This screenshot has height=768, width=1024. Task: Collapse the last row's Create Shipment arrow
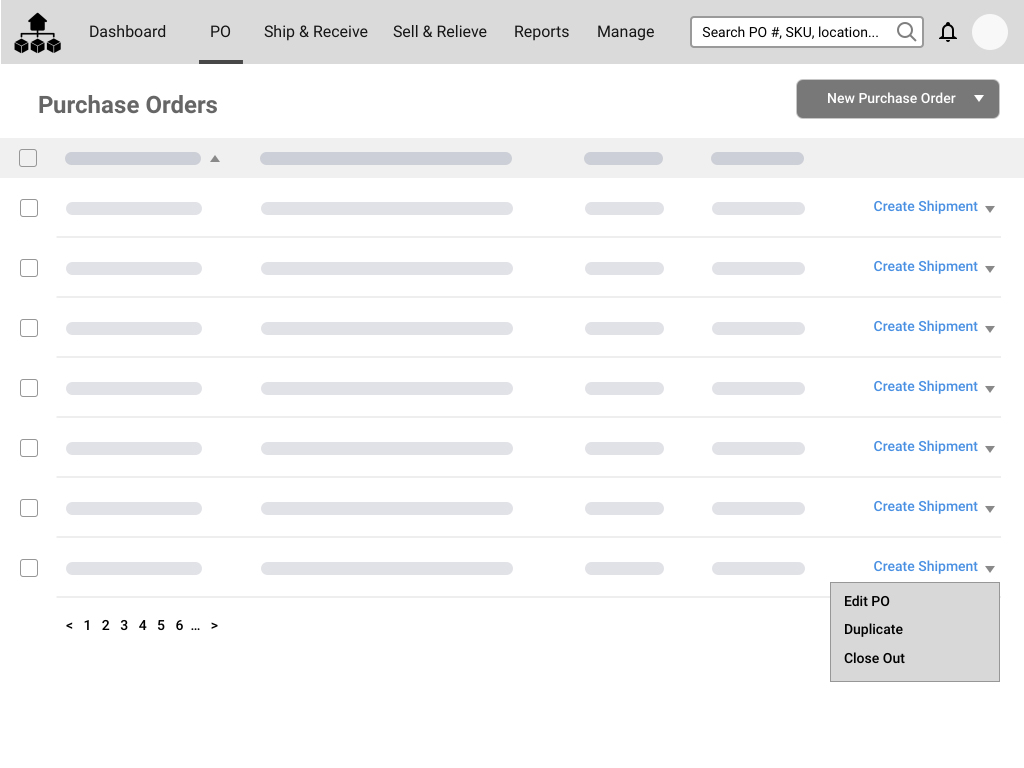coord(989,569)
